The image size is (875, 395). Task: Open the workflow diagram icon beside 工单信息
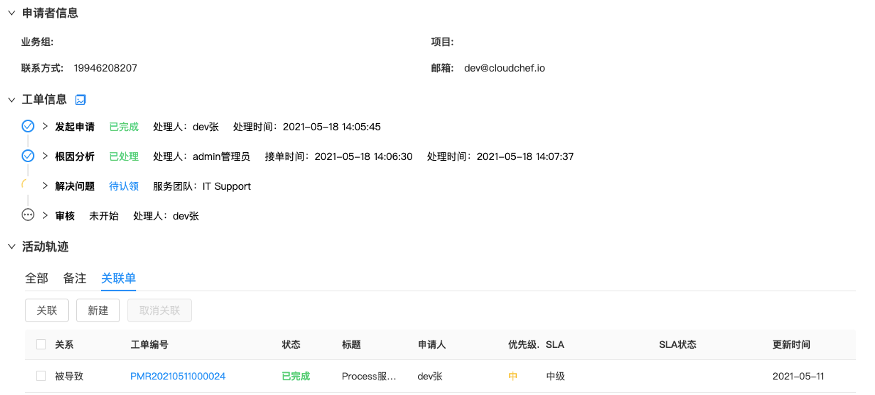coord(80,100)
